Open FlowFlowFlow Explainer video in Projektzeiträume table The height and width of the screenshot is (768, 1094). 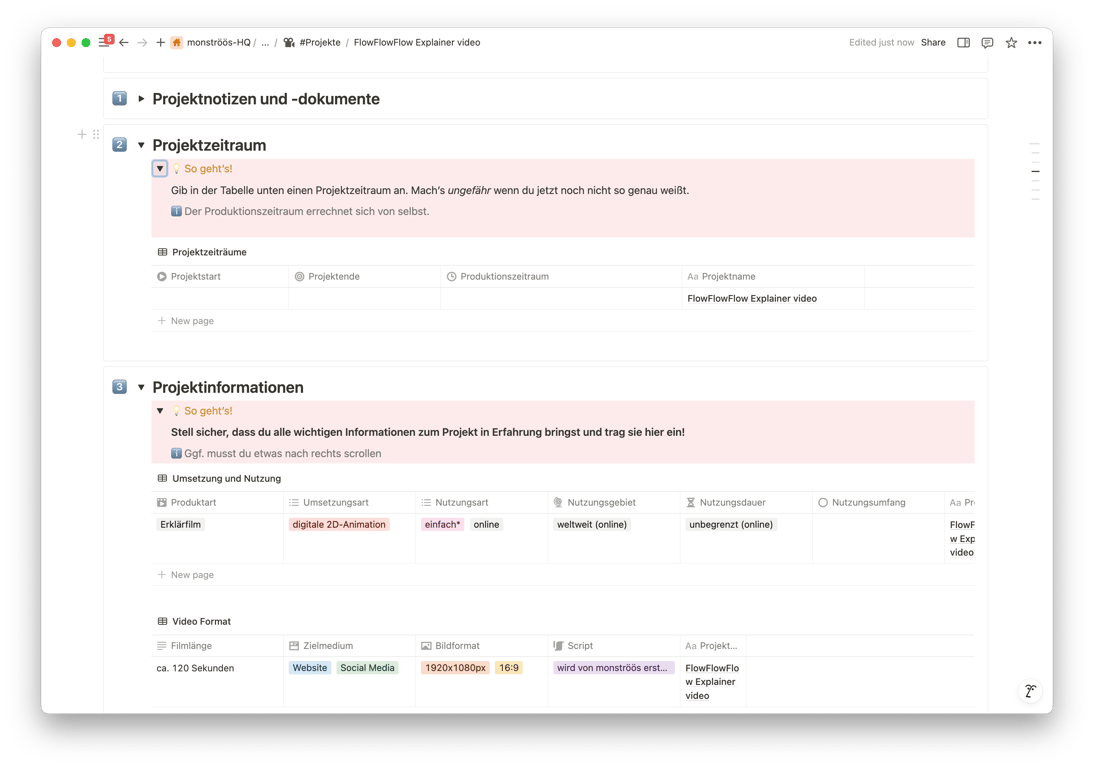click(751, 299)
